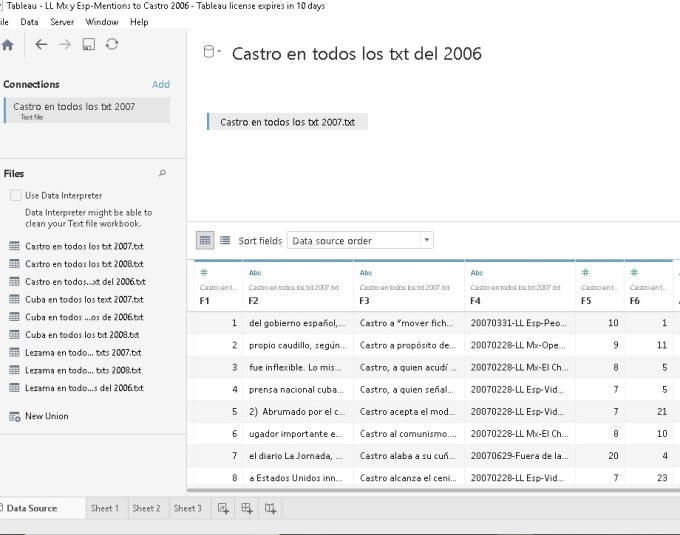Select file Cuba en todos los txt 2008.txt
Screen dimensions: 680x535
click(82, 335)
